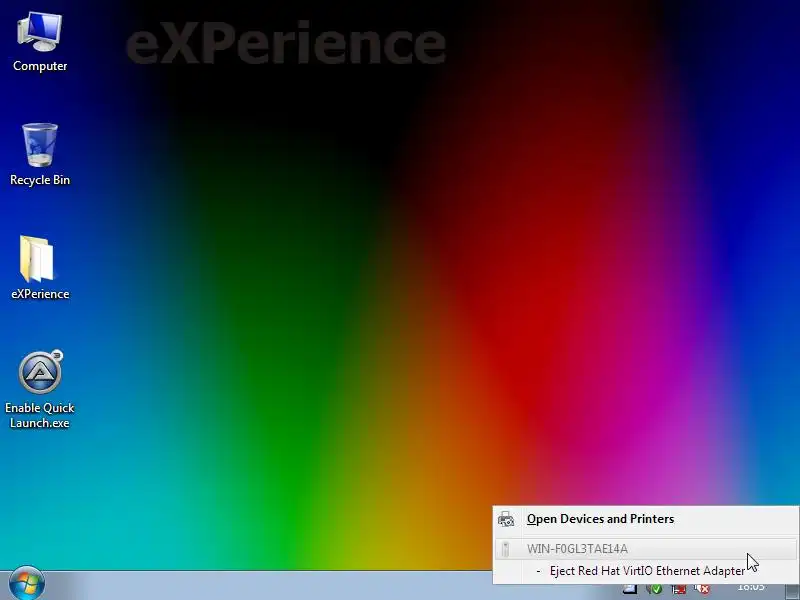Click the Enable Quick Launch.exe label text
Viewport: 800px width, 600px height.
tap(40, 415)
